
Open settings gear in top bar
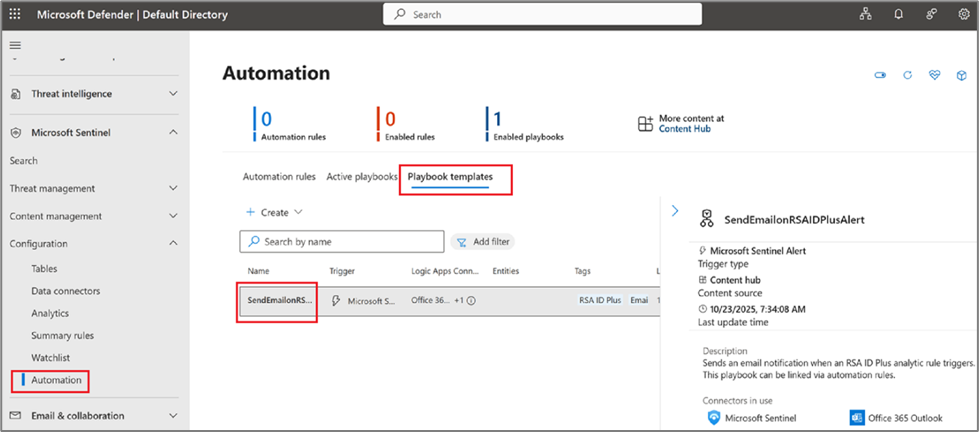[x=964, y=15]
